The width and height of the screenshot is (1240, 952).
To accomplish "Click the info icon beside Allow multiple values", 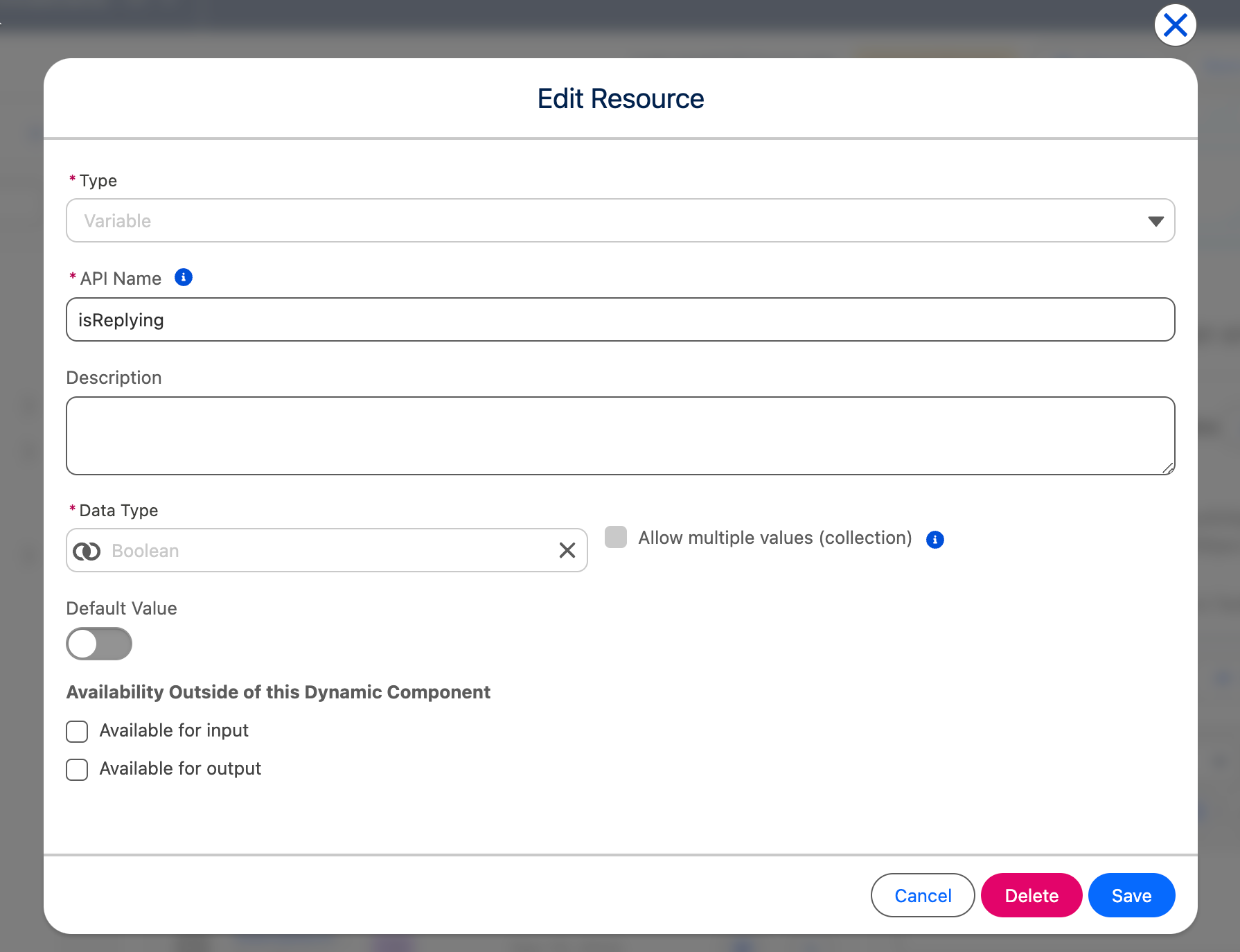I will point(935,540).
